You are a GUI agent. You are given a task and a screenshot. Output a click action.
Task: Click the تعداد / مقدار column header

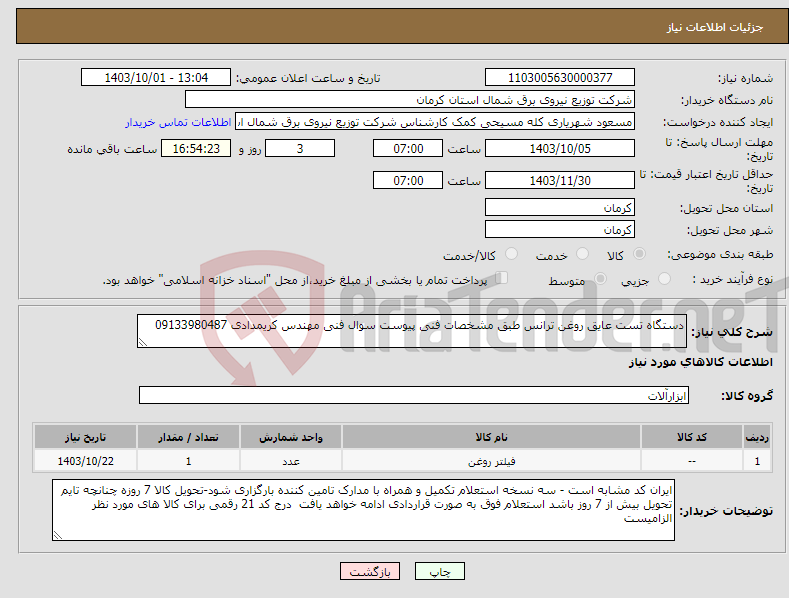coord(188,437)
